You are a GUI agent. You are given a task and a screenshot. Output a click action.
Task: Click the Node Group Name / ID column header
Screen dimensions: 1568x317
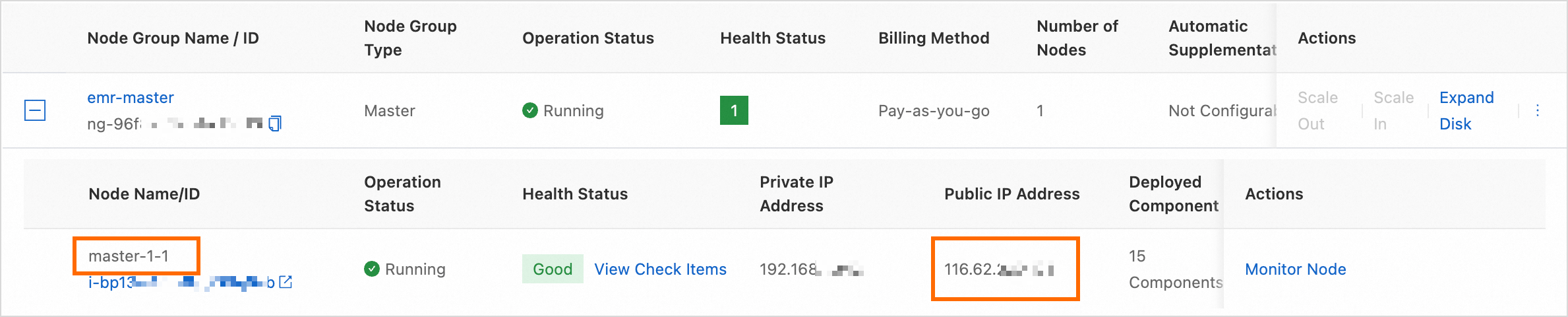(173, 38)
